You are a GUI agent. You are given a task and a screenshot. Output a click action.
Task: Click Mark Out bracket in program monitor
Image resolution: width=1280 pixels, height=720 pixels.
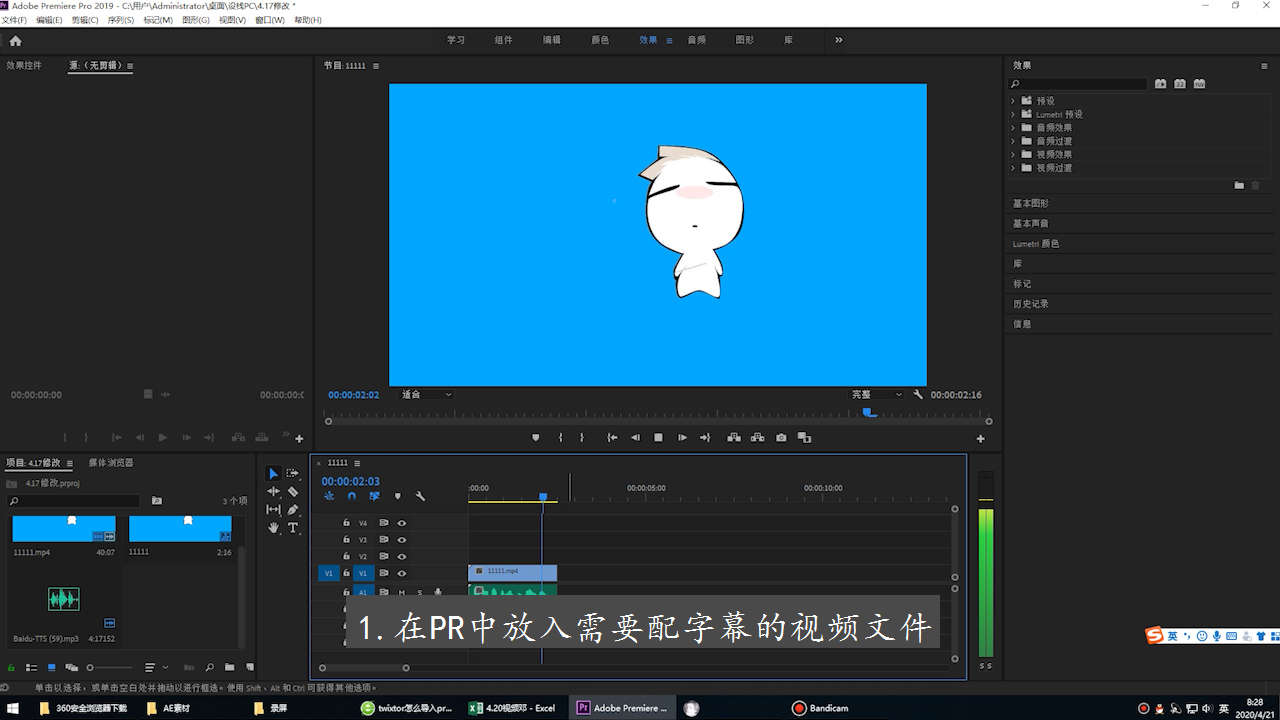[x=582, y=438]
